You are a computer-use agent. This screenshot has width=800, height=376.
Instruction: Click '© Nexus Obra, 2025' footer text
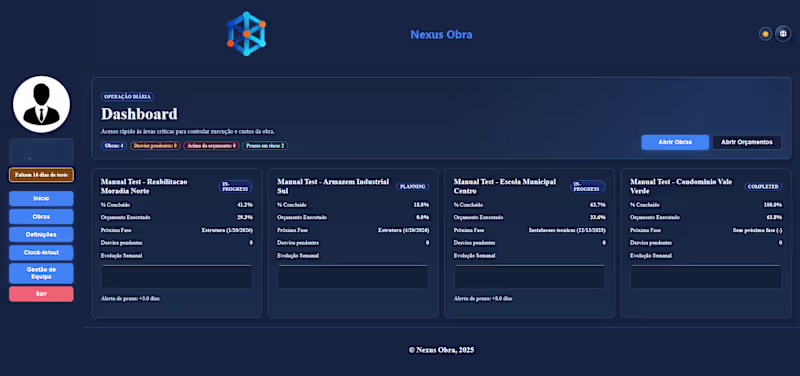(x=441, y=350)
